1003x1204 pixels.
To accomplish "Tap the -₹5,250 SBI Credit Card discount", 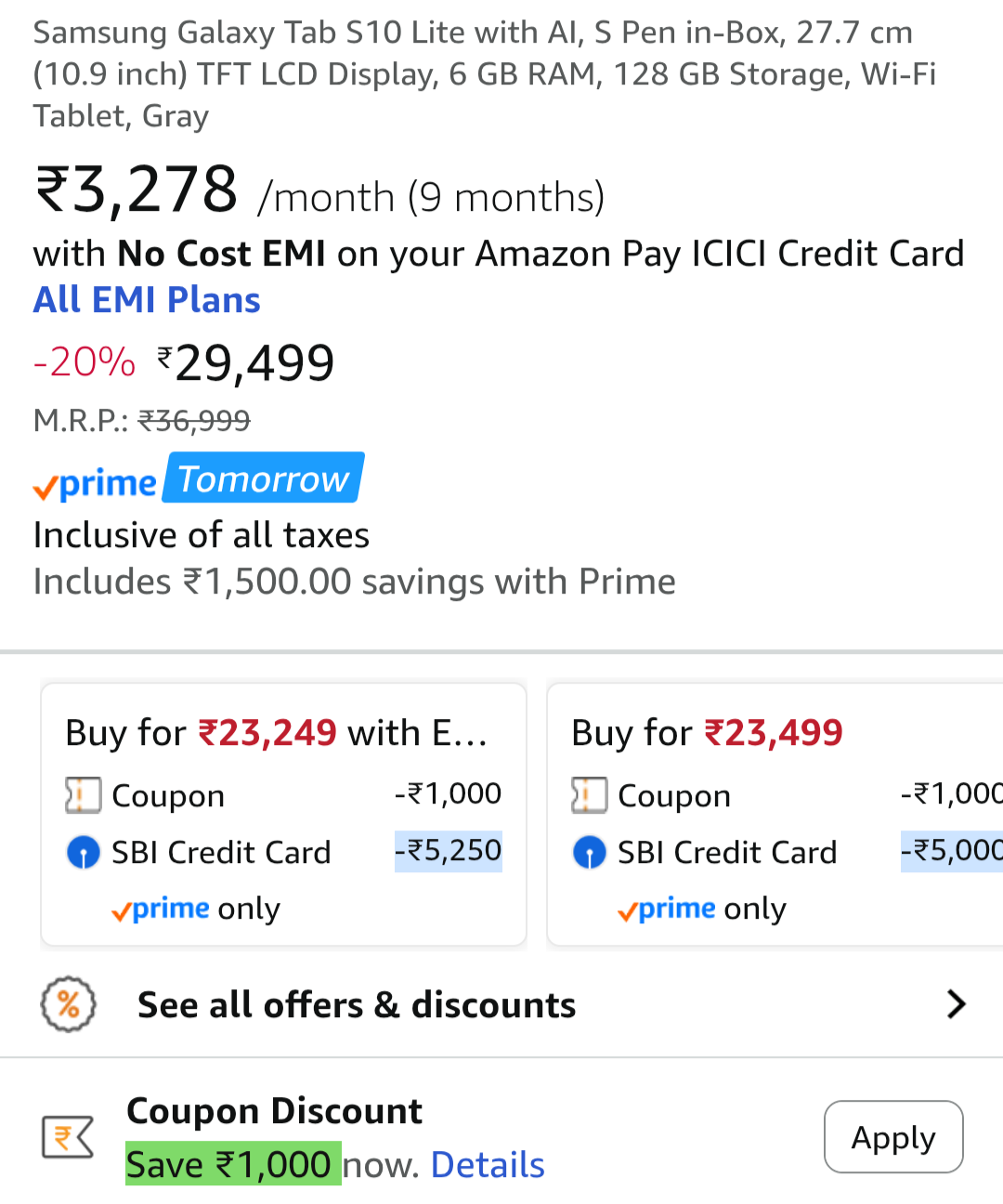I will 449,851.
